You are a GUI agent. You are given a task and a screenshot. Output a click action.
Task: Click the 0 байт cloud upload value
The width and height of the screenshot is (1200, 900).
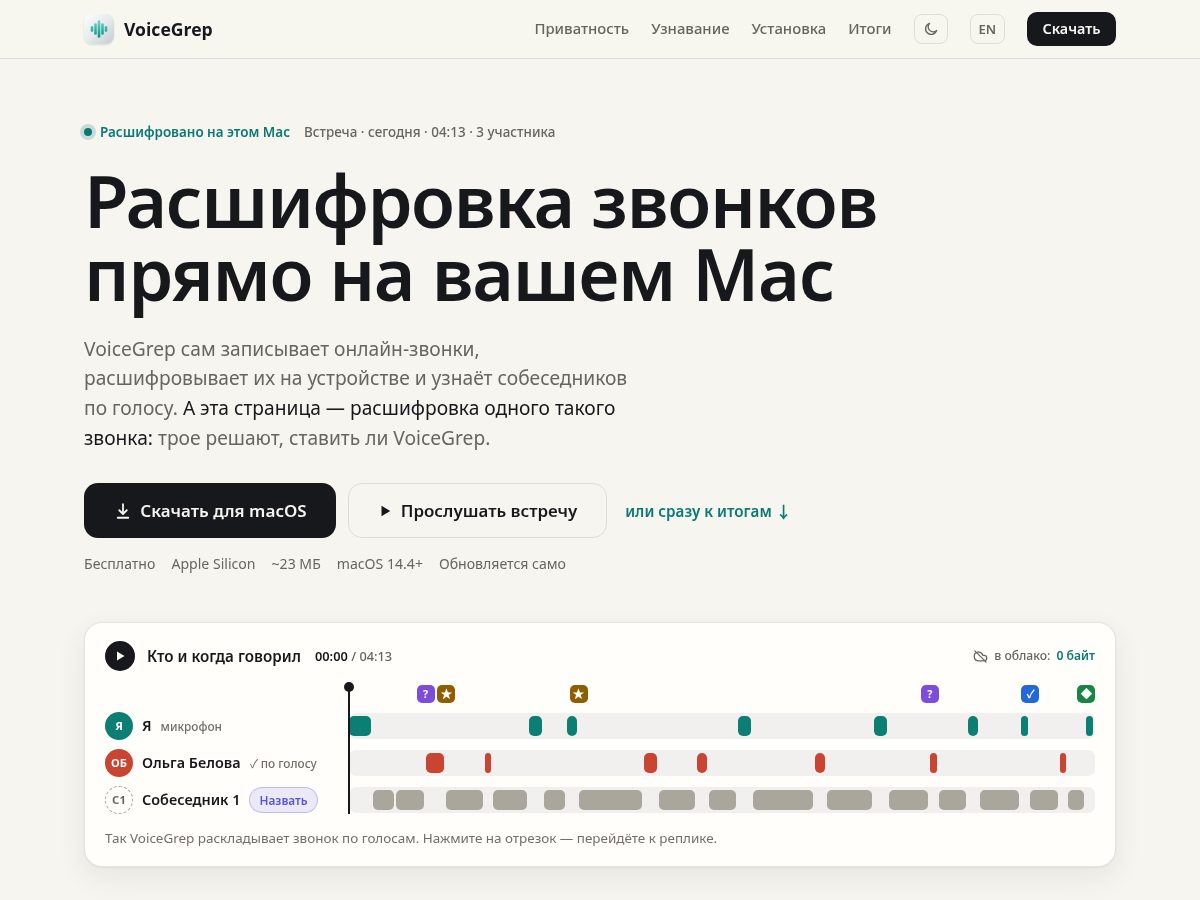tap(1075, 656)
